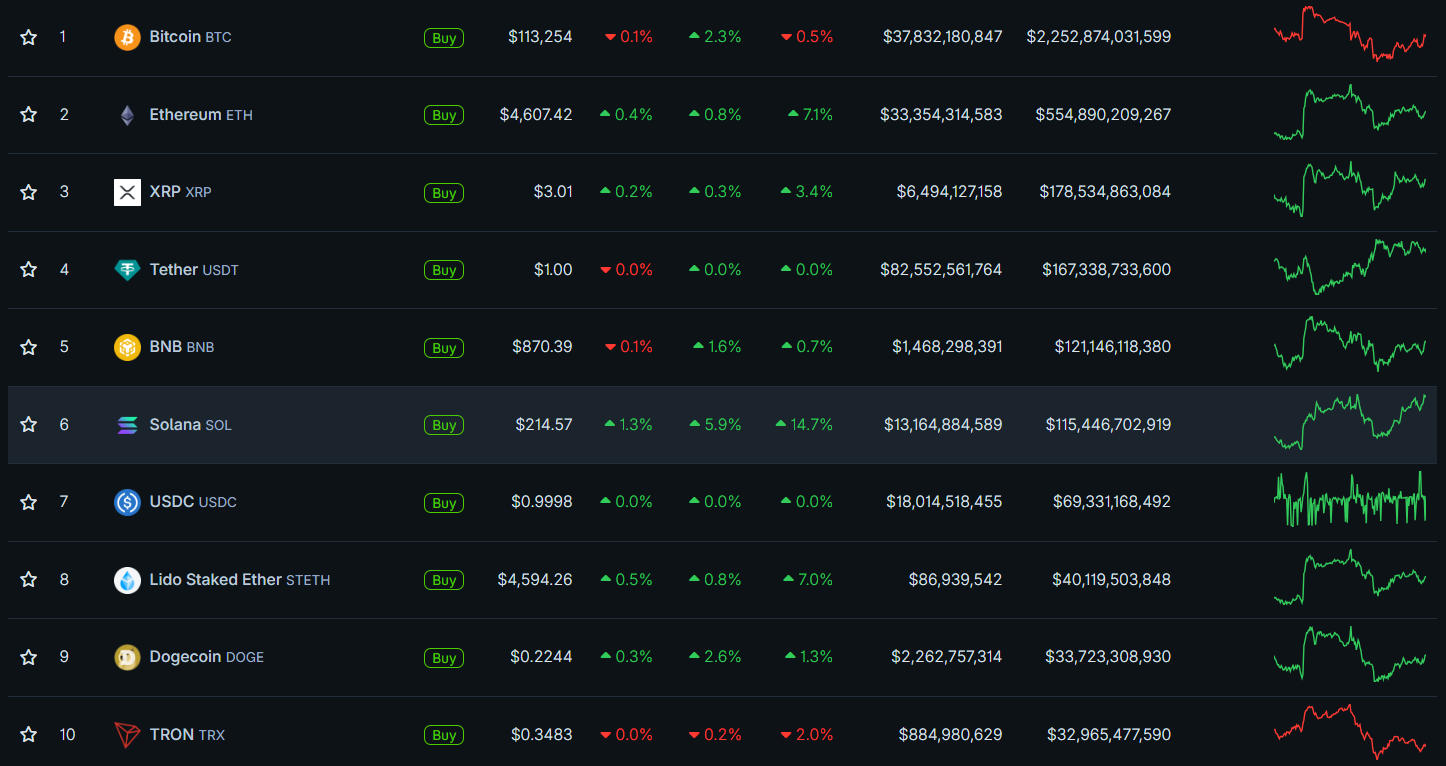The height and width of the screenshot is (766, 1446).
Task: Click the Tether logo icon
Action: pos(127,270)
